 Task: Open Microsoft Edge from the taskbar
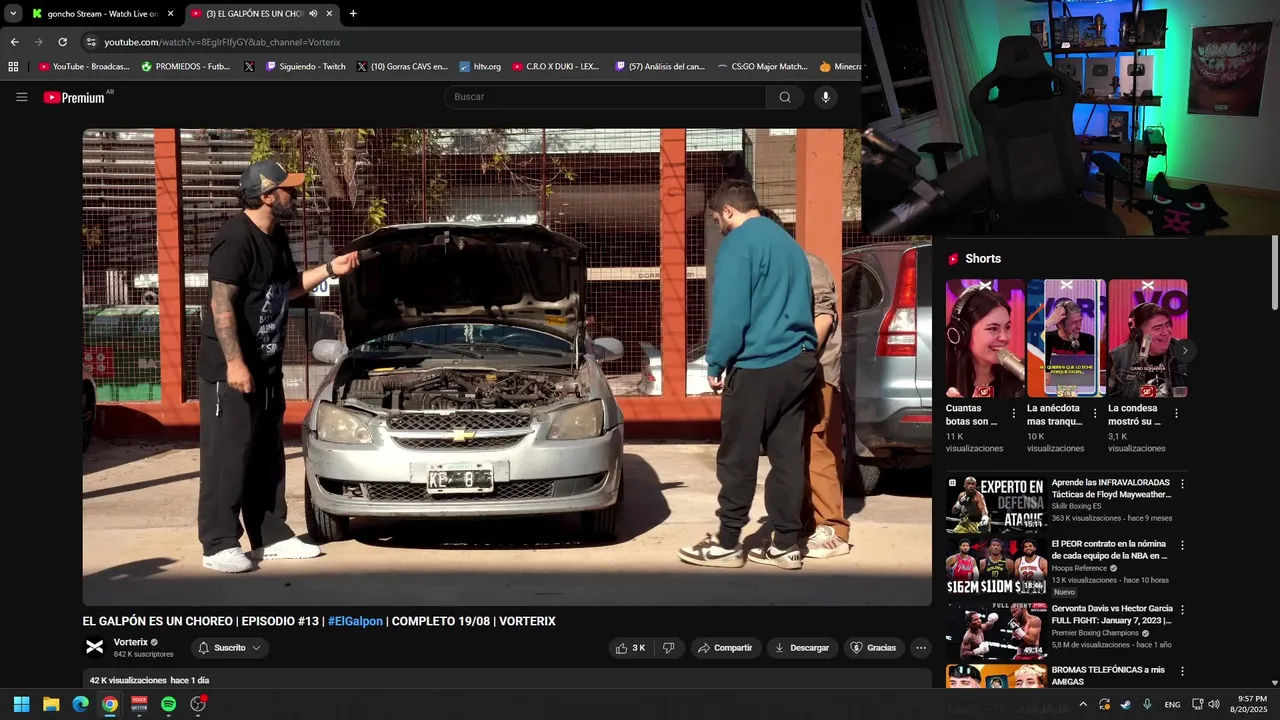[80, 704]
